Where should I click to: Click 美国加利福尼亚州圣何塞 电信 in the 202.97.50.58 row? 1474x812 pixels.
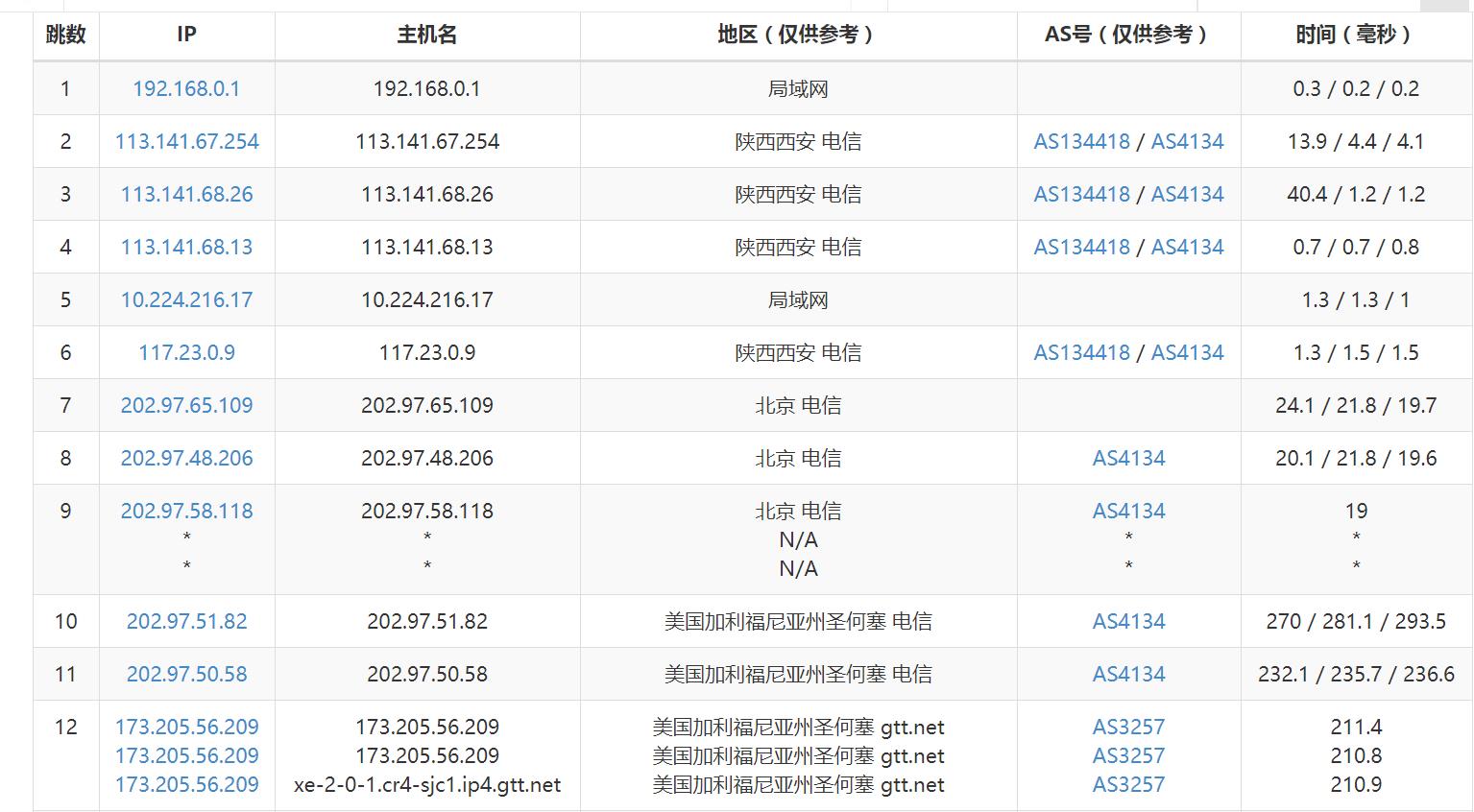click(798, 674)
